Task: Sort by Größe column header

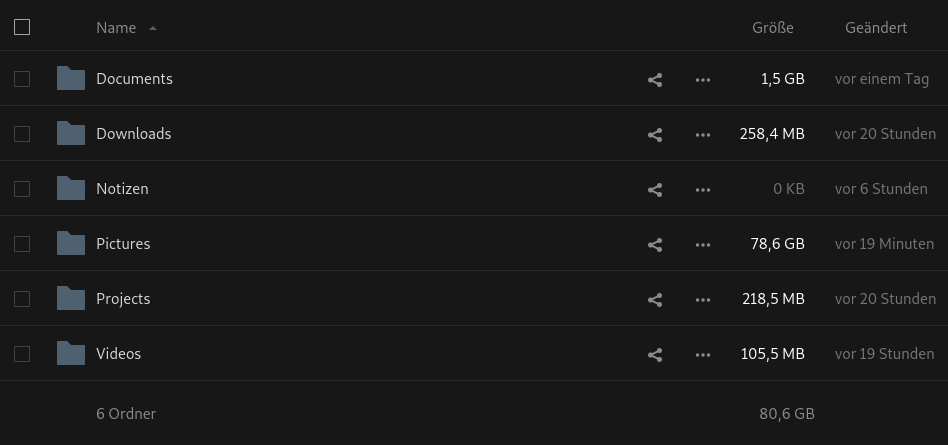Action: click(773, 28)
